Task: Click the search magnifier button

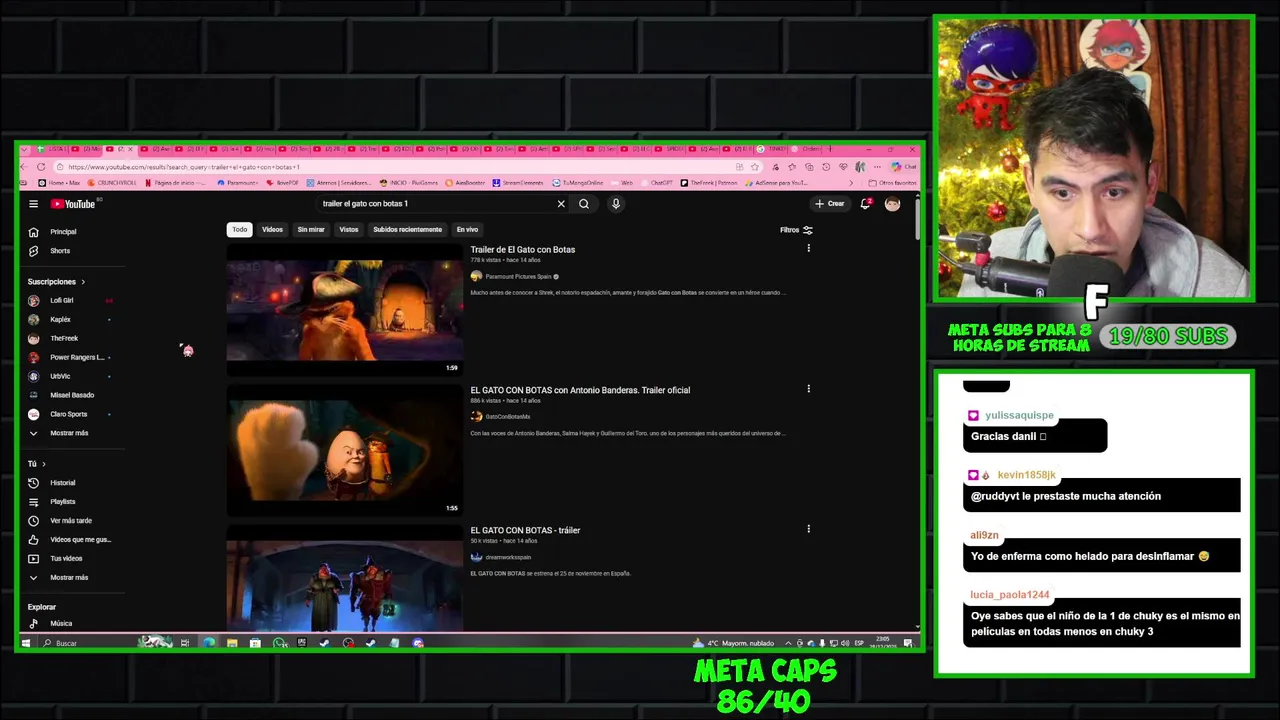Action: 584,204
